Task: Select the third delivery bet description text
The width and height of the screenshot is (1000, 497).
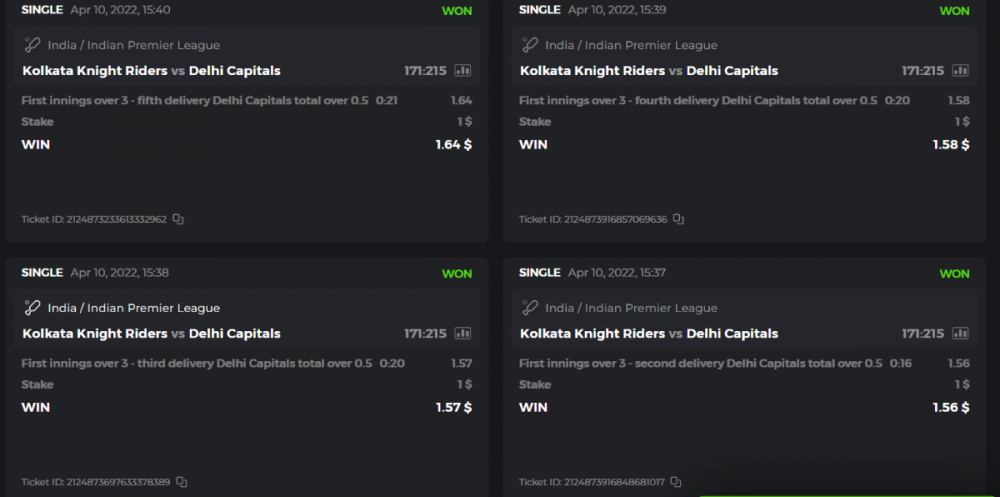Action: pos(197,363)
